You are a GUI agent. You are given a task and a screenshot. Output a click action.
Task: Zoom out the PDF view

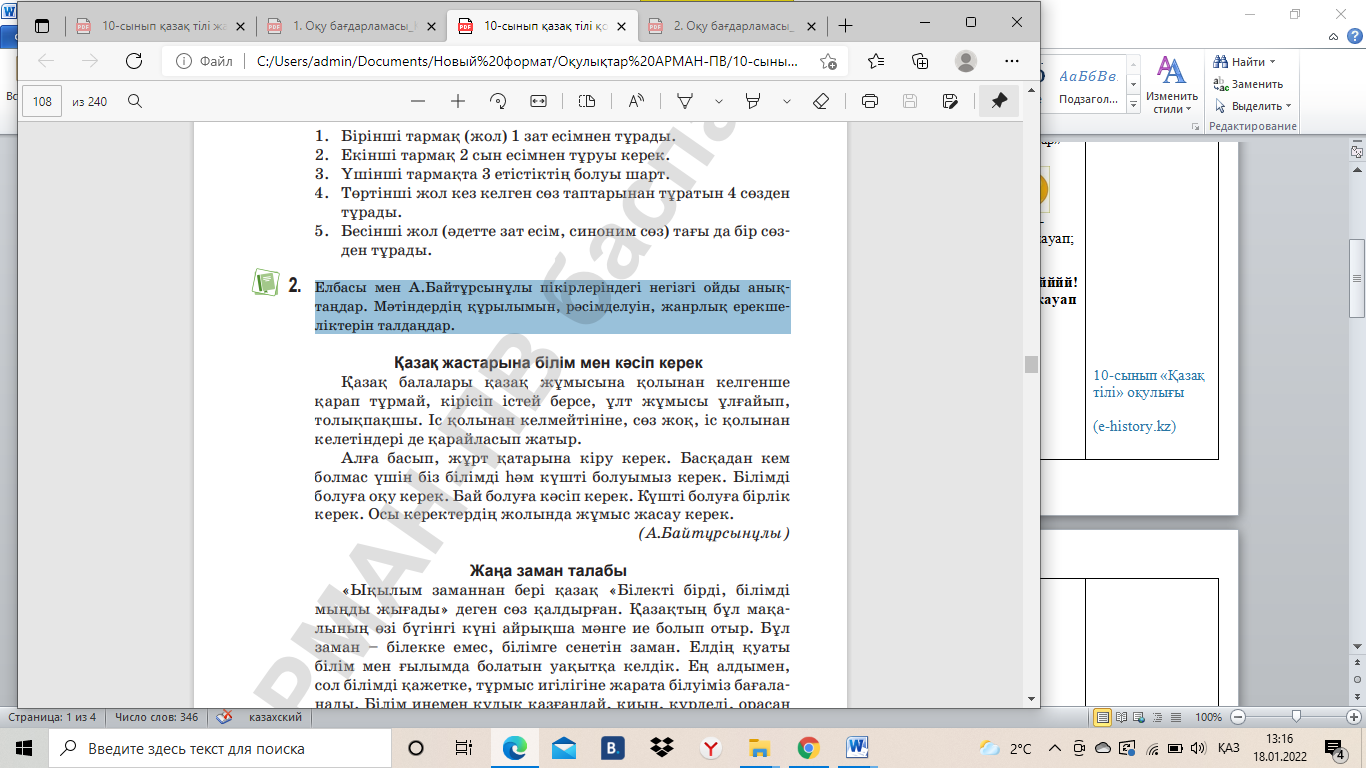[x=418, y=101]
